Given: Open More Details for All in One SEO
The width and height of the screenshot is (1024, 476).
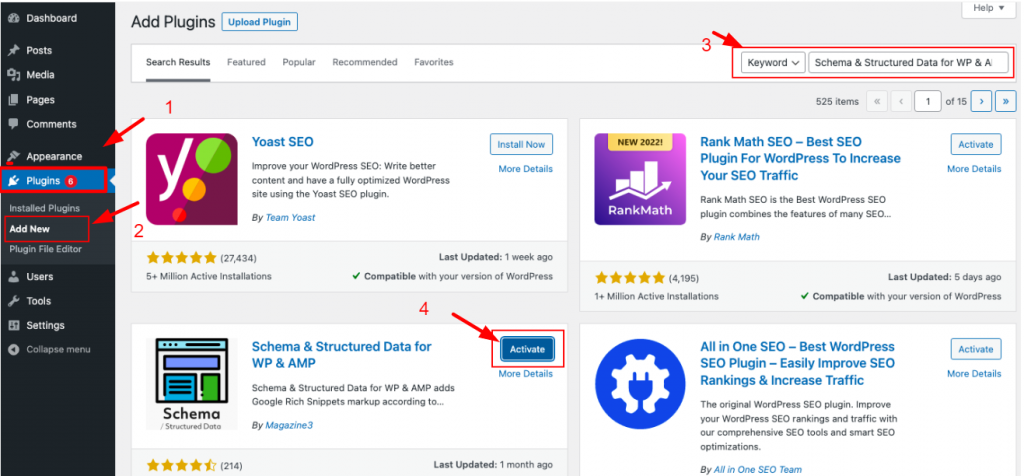Looking at the screenshot, I should [x=974, y=374].
